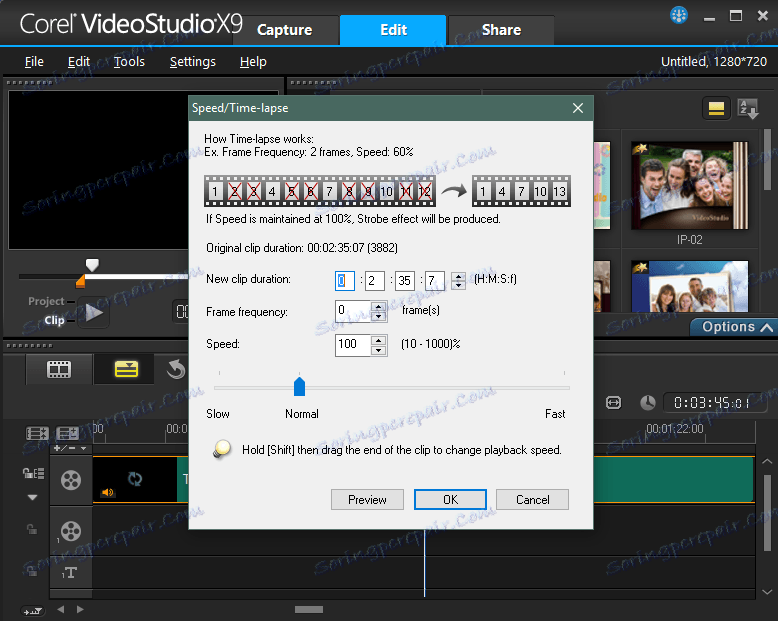Click the Frame frequency input field
The height and width of the screenshot is (621, 778).
pos(353,311)
